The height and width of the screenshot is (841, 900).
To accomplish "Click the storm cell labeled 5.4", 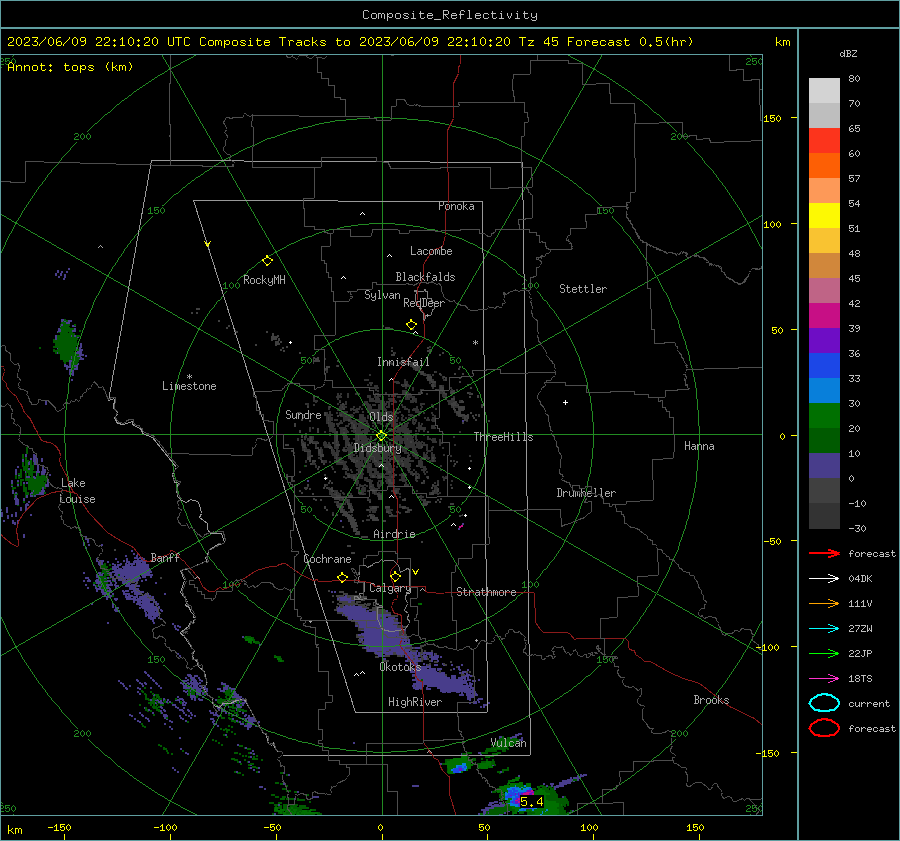I will pos(532,801).
